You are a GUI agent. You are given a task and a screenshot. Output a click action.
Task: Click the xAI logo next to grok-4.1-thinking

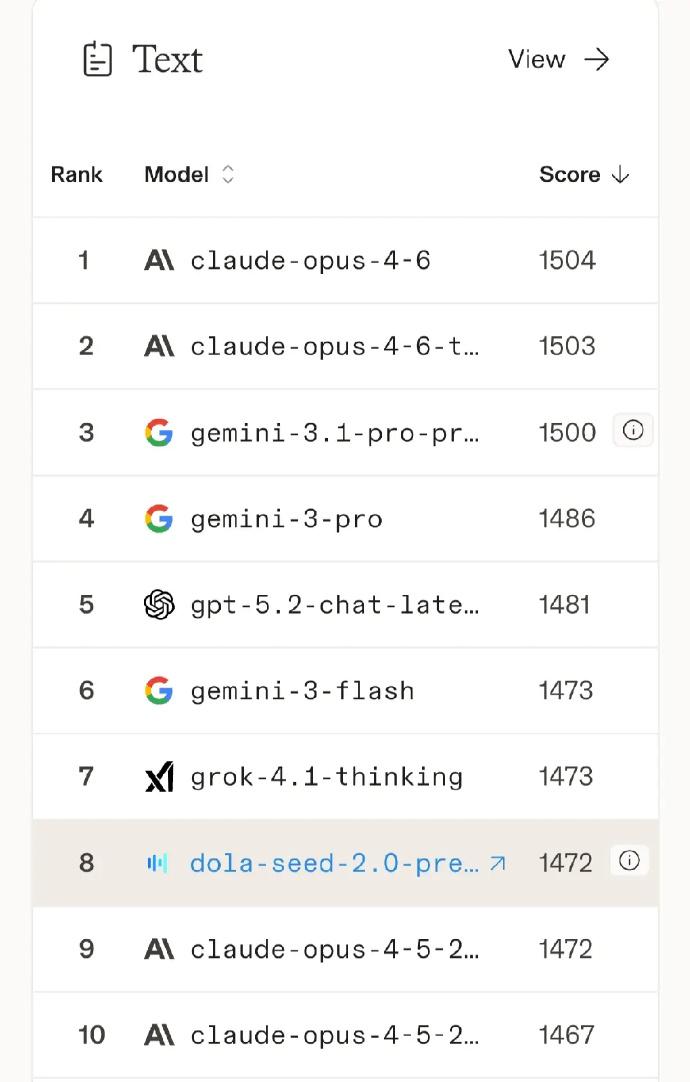point(159,777)
